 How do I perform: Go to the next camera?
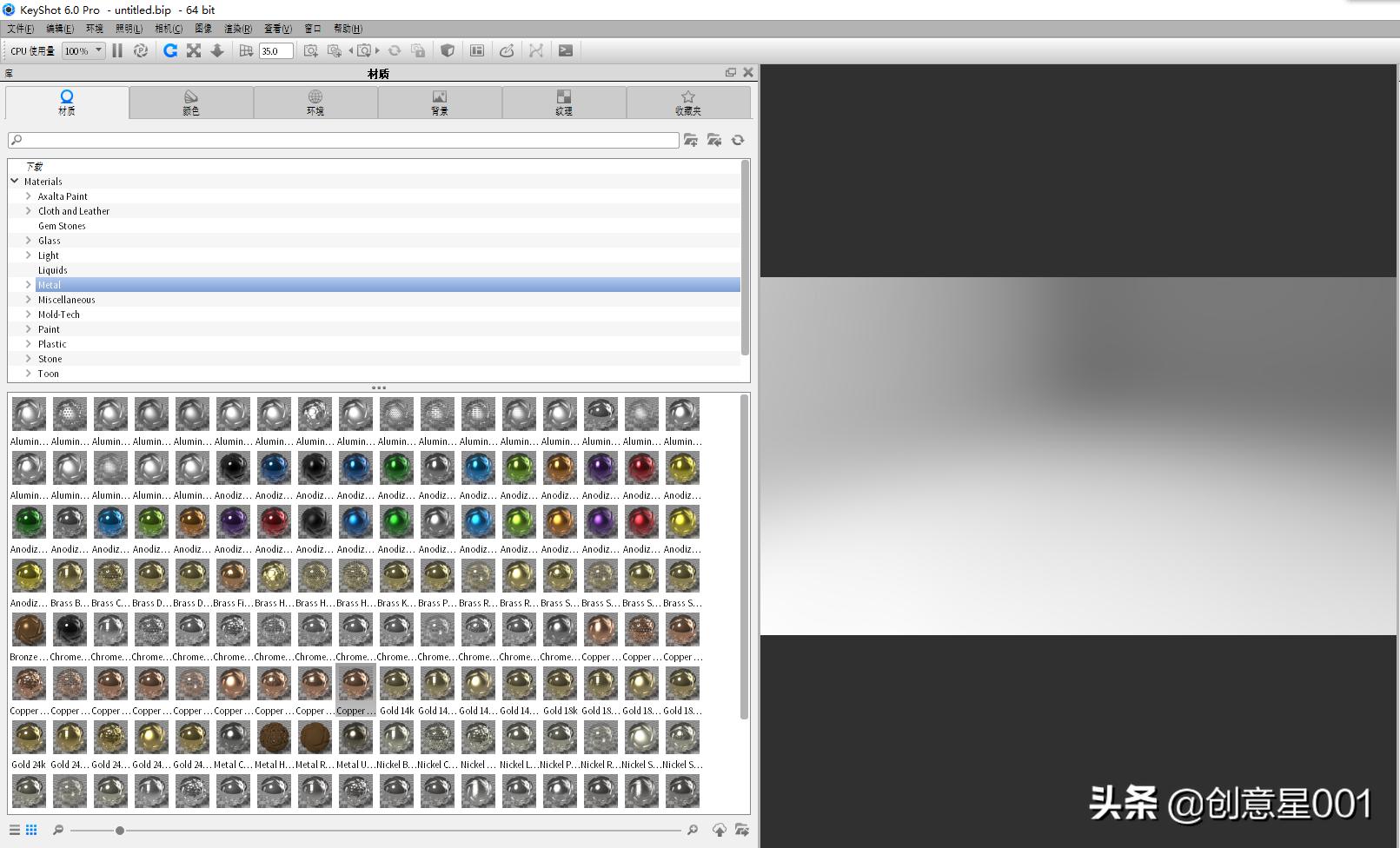(377, 50)
